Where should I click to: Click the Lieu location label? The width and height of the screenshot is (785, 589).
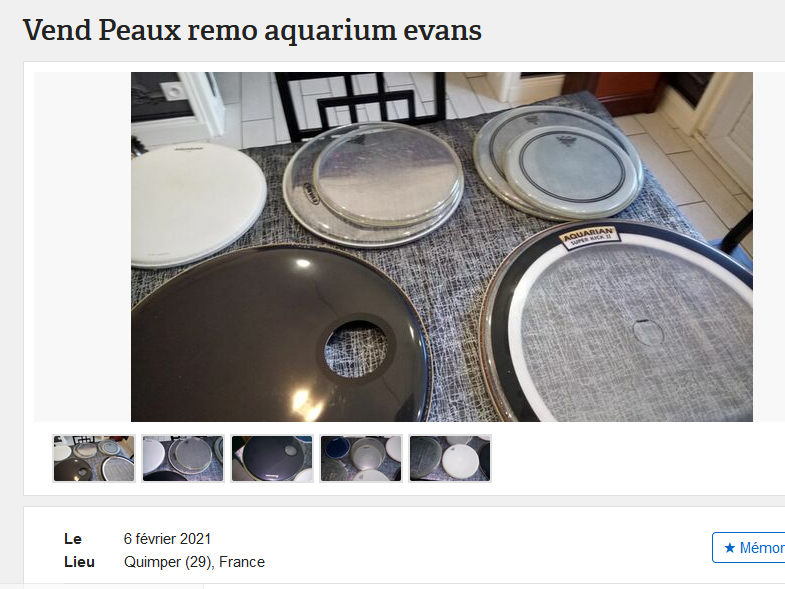coord(79,562)
